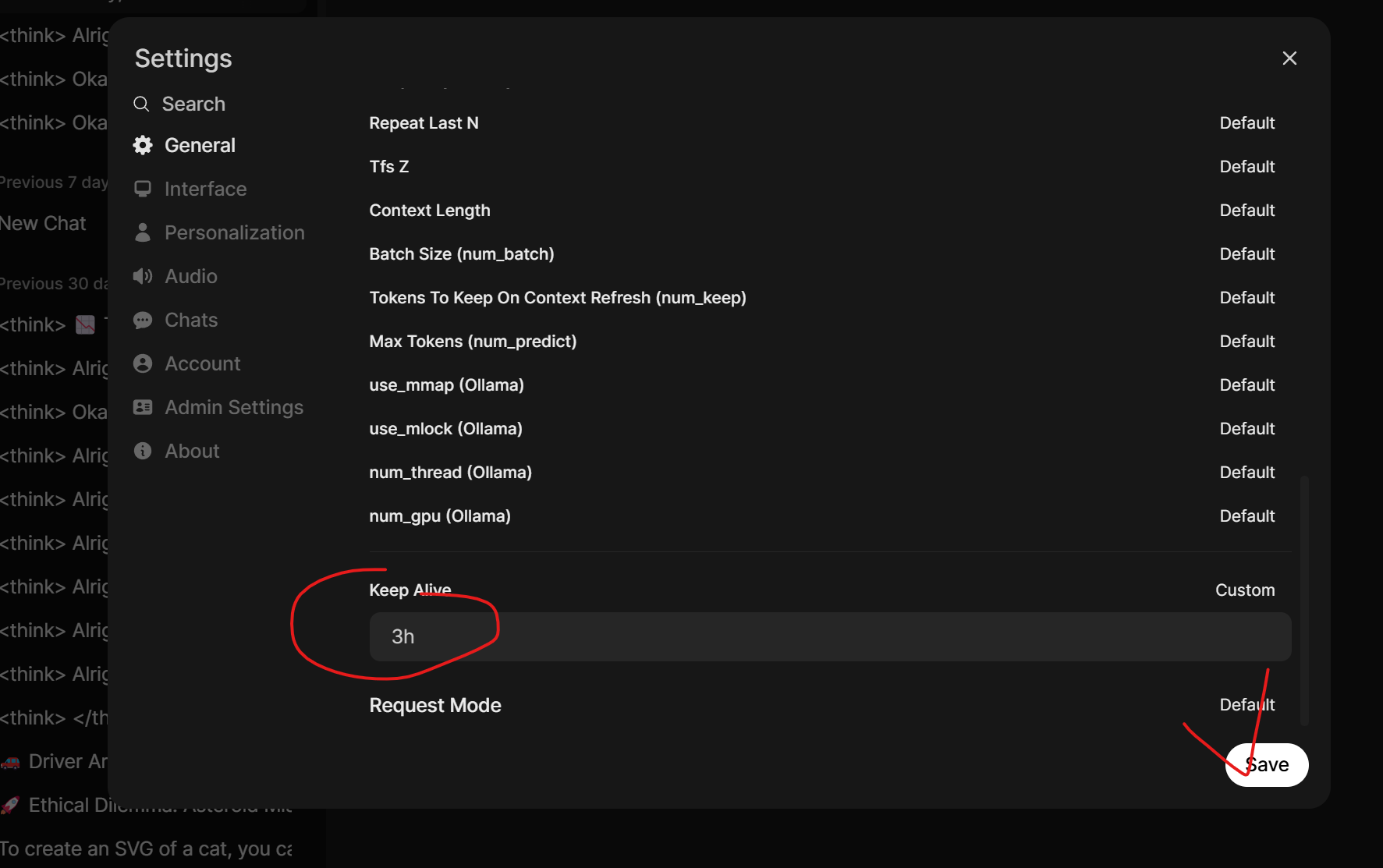Screen dimensions: 1383x868
Task: Click the About info icon
Action: (143, 452)
